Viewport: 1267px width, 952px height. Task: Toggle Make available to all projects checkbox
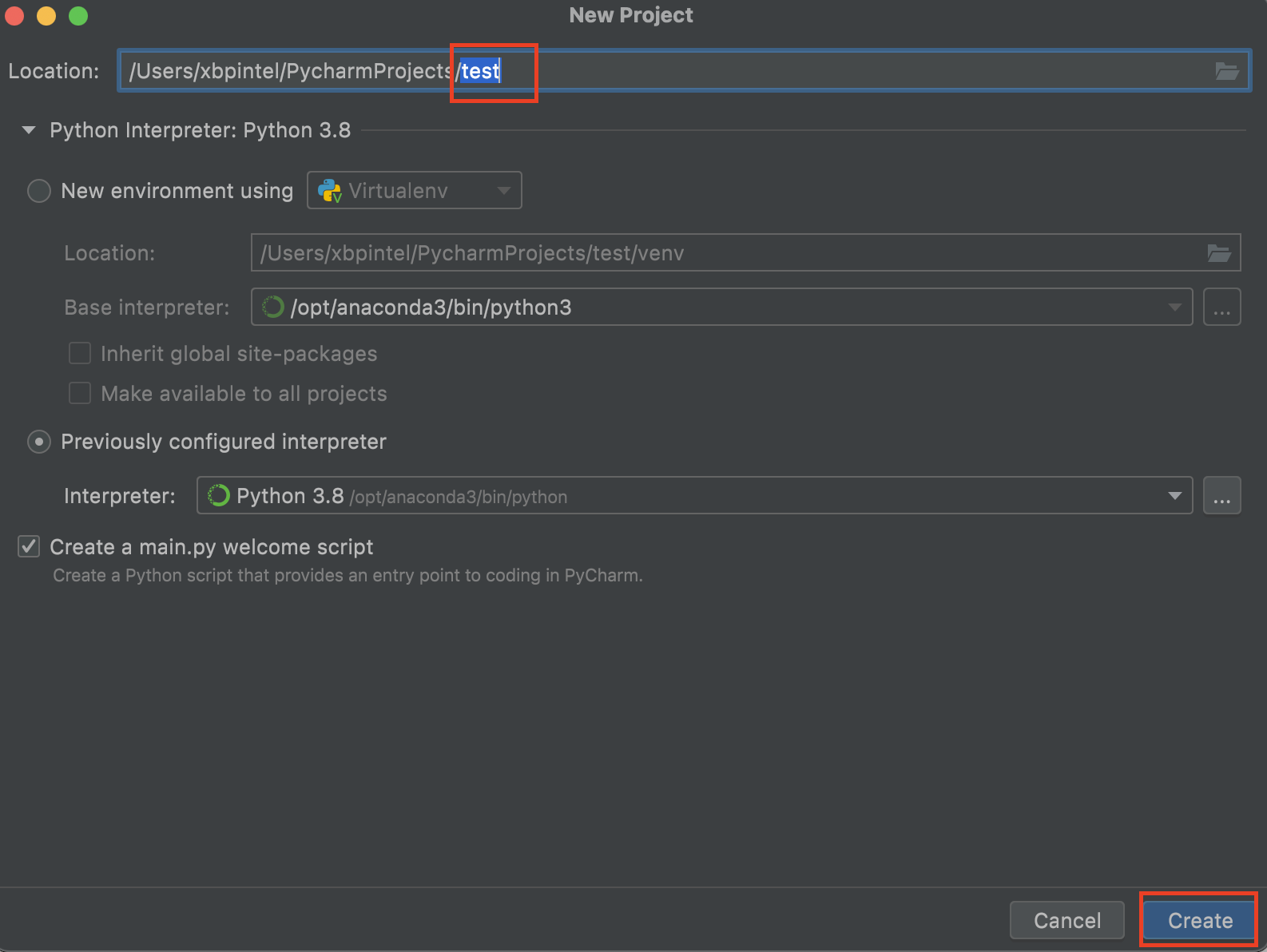click(80, 393)
